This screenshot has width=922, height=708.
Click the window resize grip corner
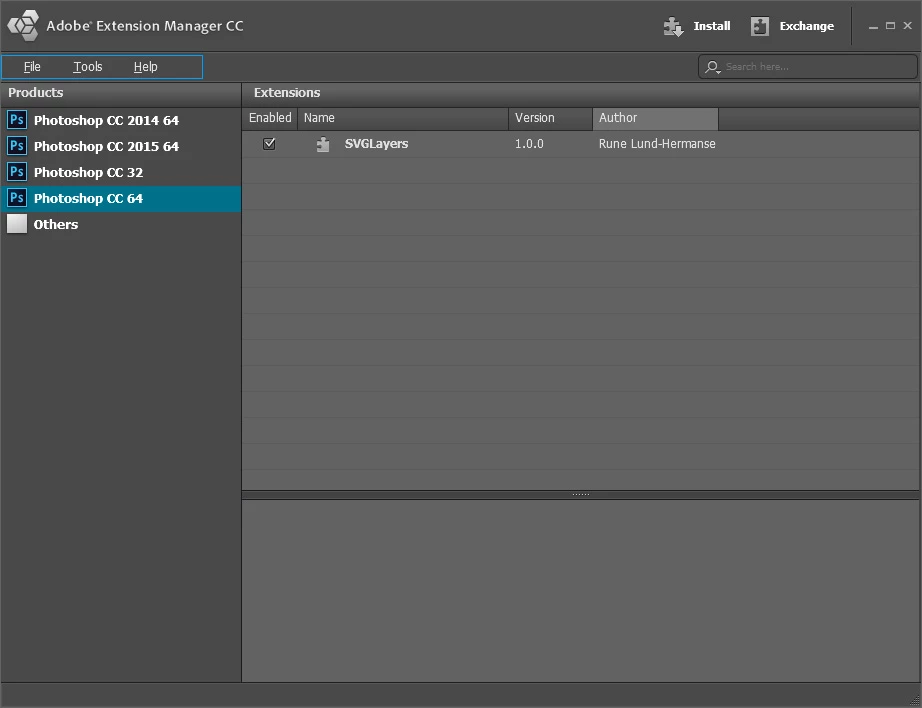915,699
